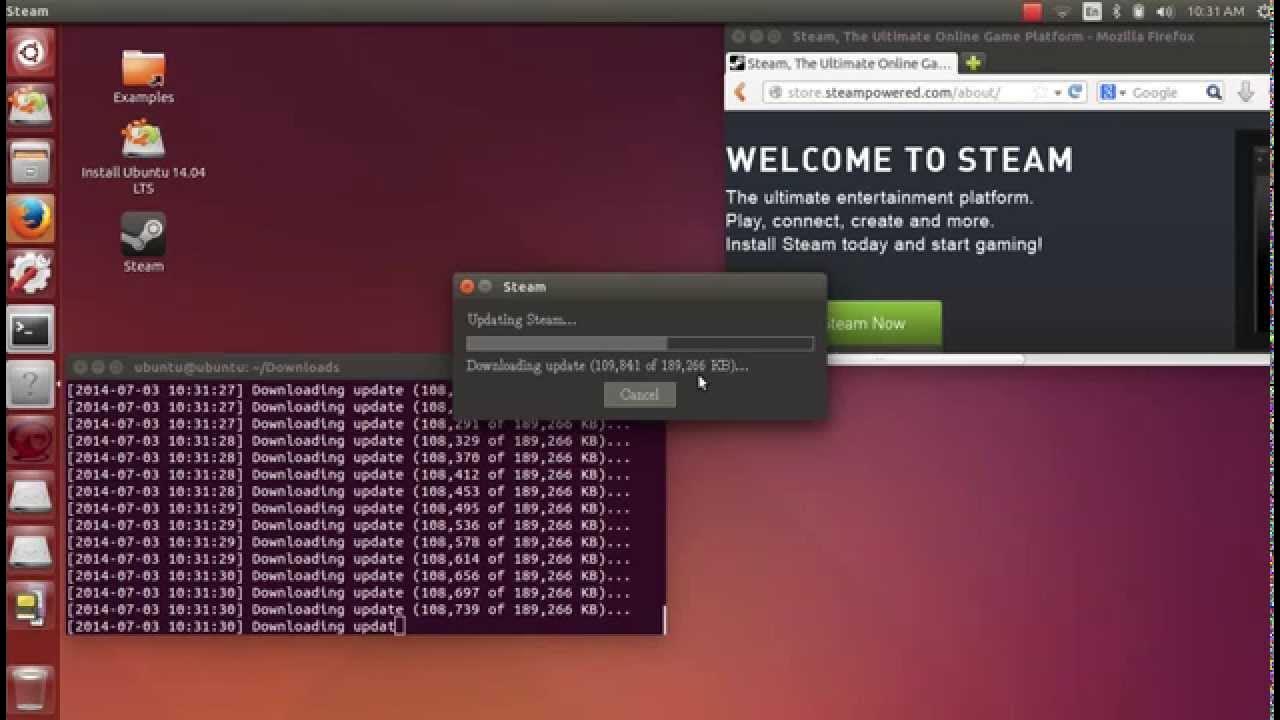Click the WELCOME TO STEAM heading

[x=900, y=160]
